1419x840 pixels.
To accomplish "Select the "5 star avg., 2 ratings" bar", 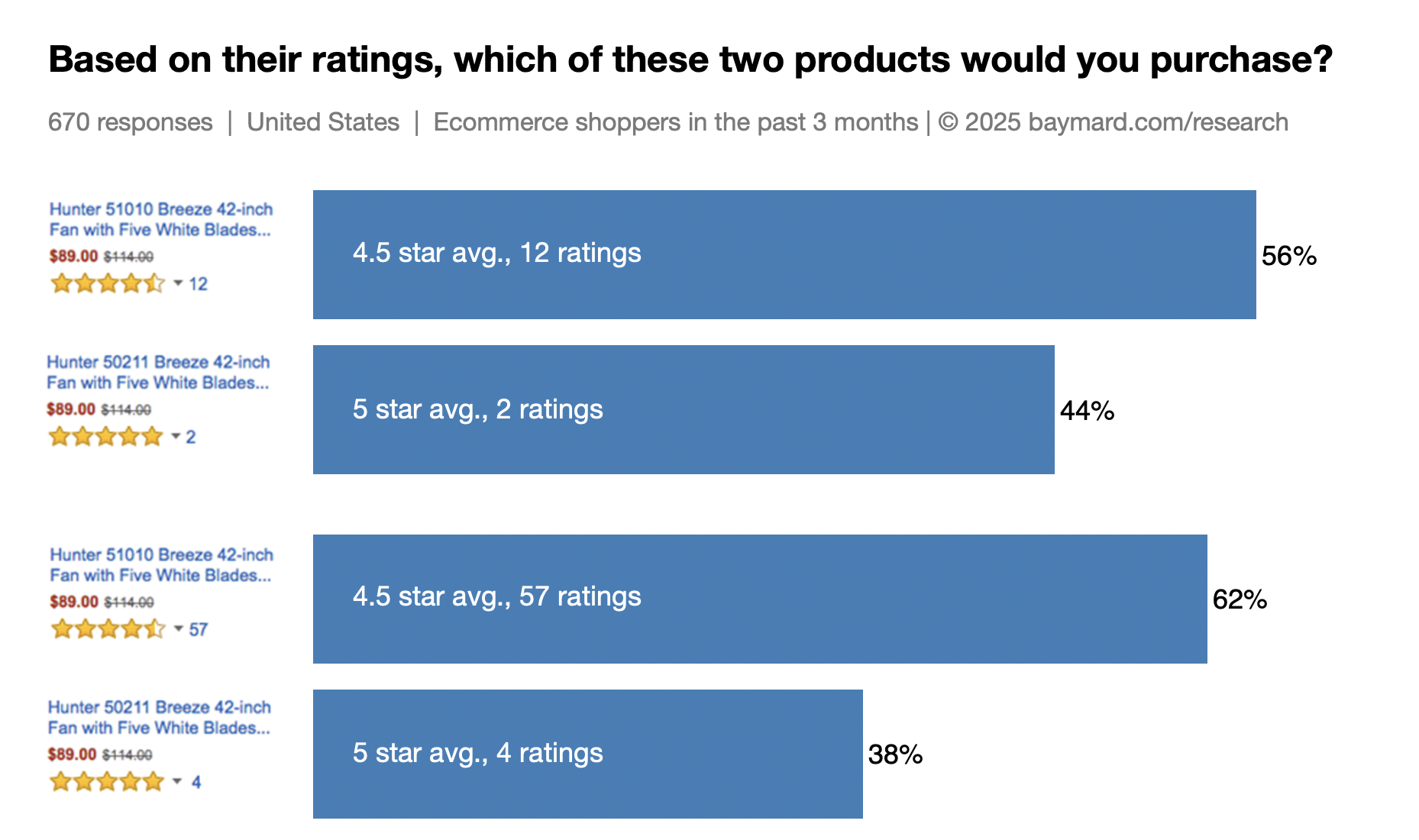I will tap(684, 409).
